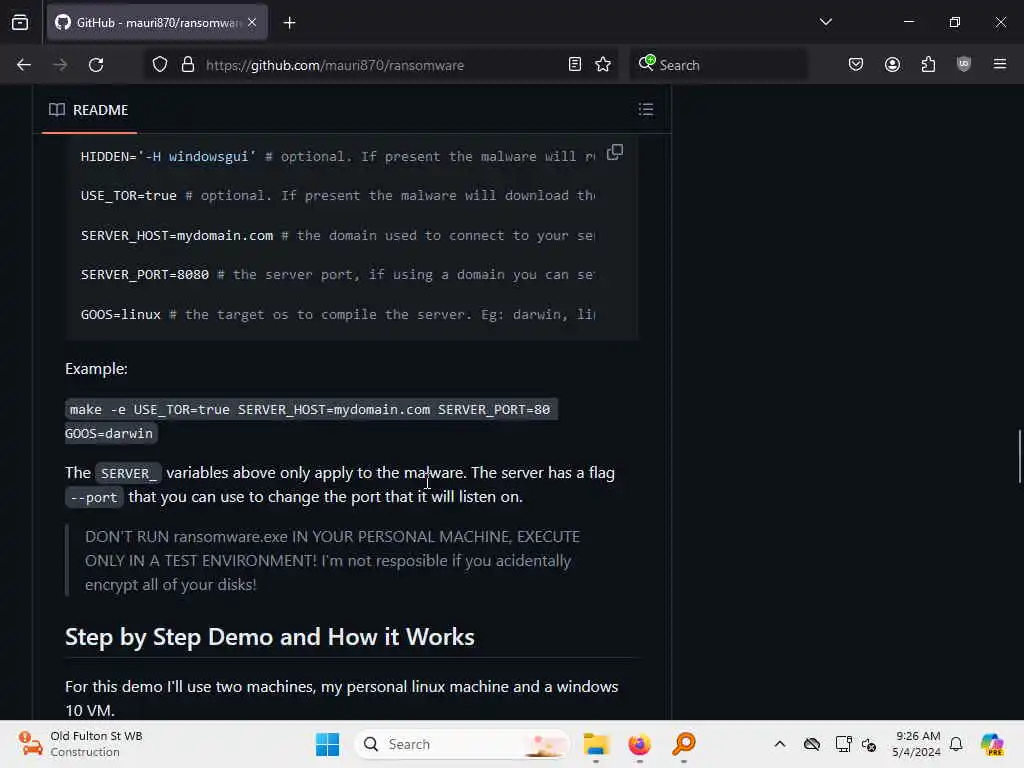1024x768 pixels.
Task: Open the Firefox application hamburger menu
Action: [1000, 64]
